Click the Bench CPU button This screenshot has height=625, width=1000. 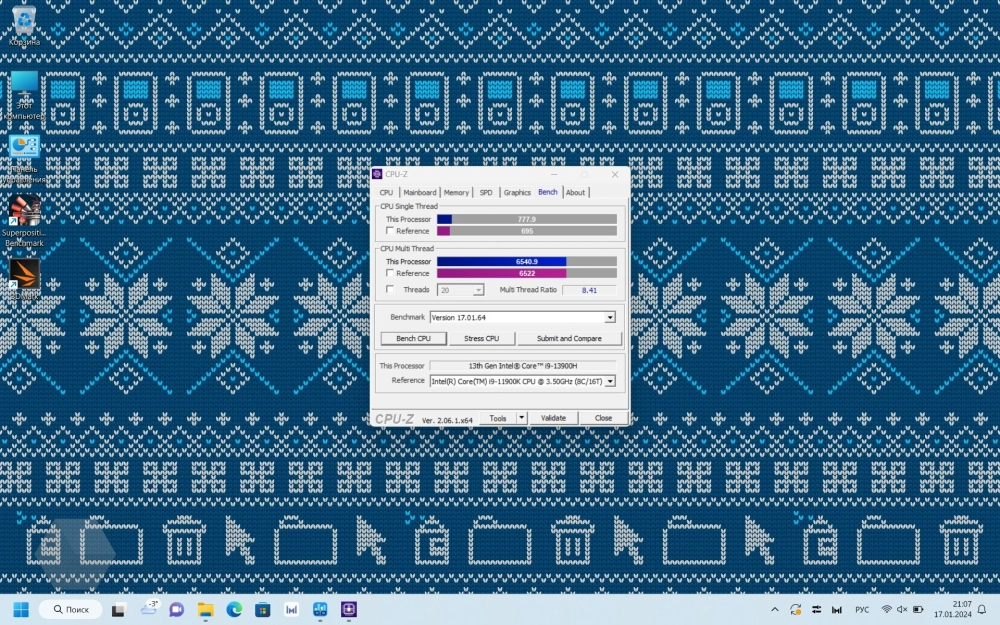click(413, 339)
